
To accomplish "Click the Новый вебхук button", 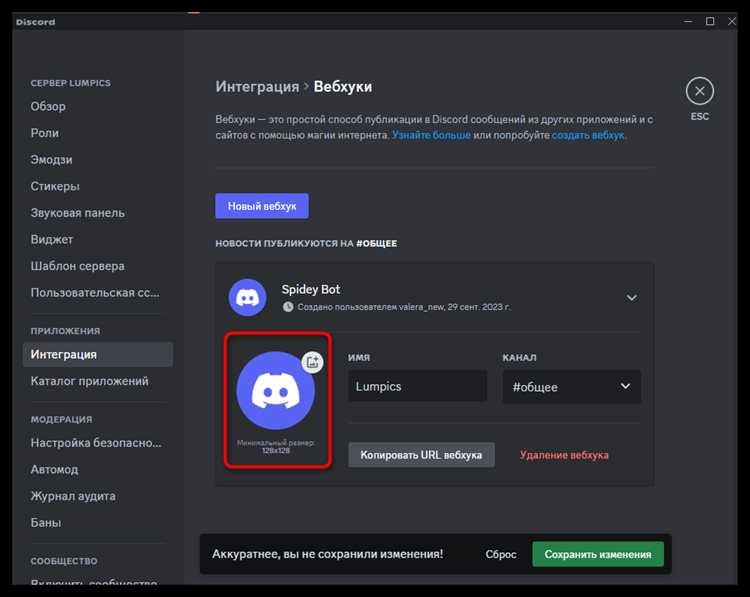I will [262, 206].
